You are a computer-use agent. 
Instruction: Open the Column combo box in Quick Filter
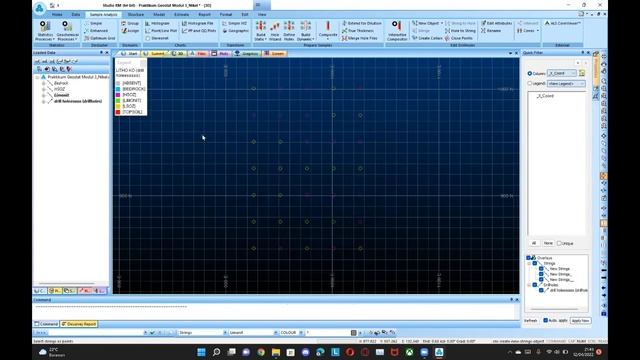562,73
